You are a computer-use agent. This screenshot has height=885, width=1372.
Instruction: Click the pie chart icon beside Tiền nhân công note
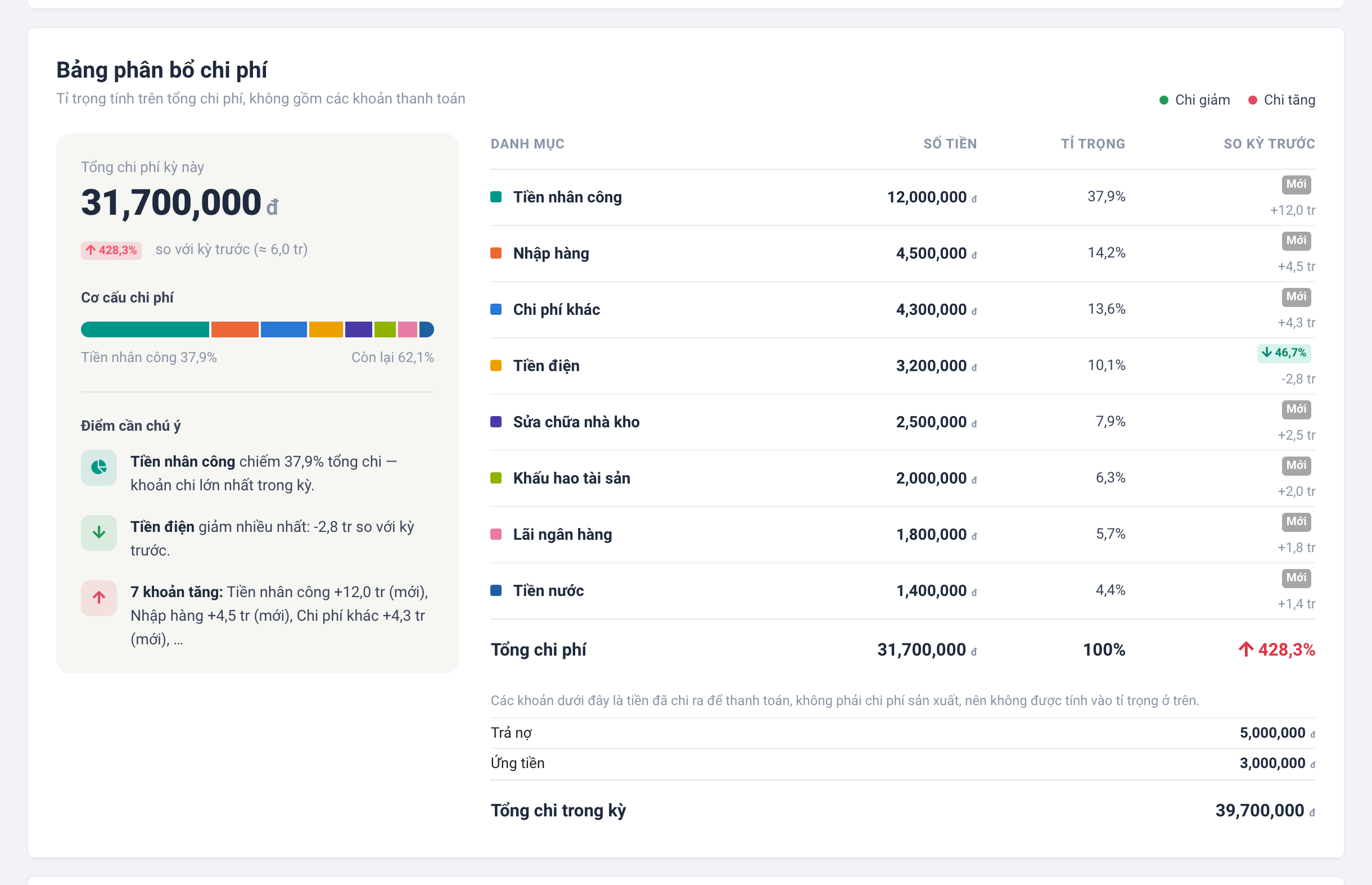(x=99, y=467)
